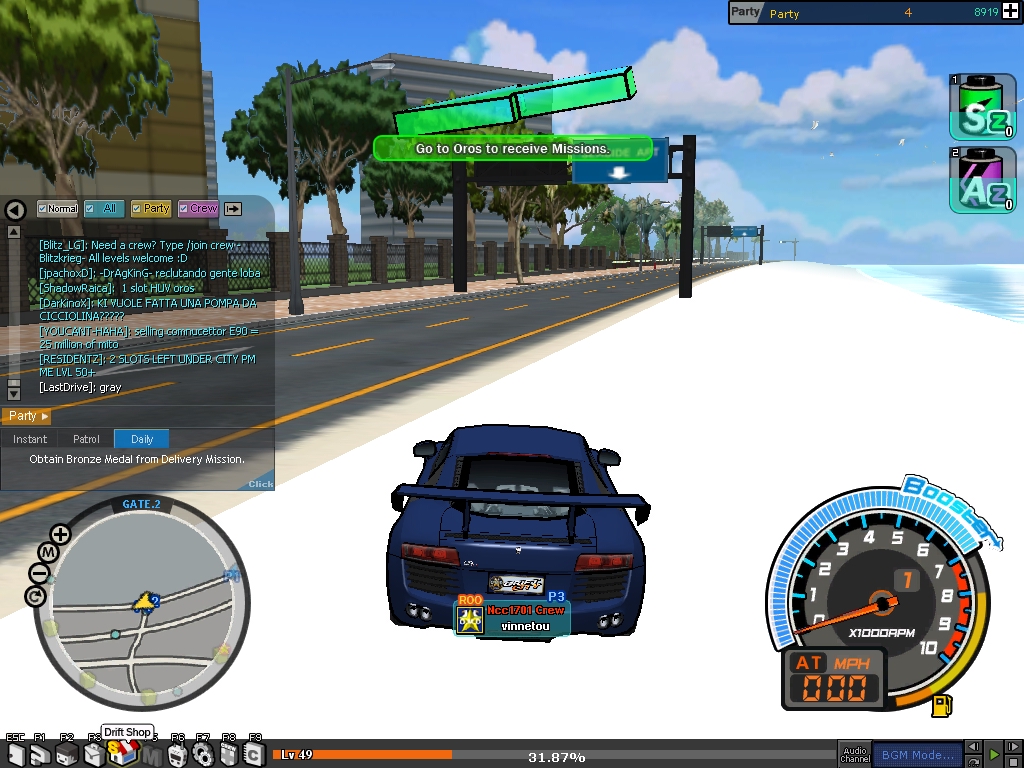The width and height of the screenshot is (1024, 768).
Task: Click the 'Go to Oros to receive Missions.' banner
Action: 513,148
